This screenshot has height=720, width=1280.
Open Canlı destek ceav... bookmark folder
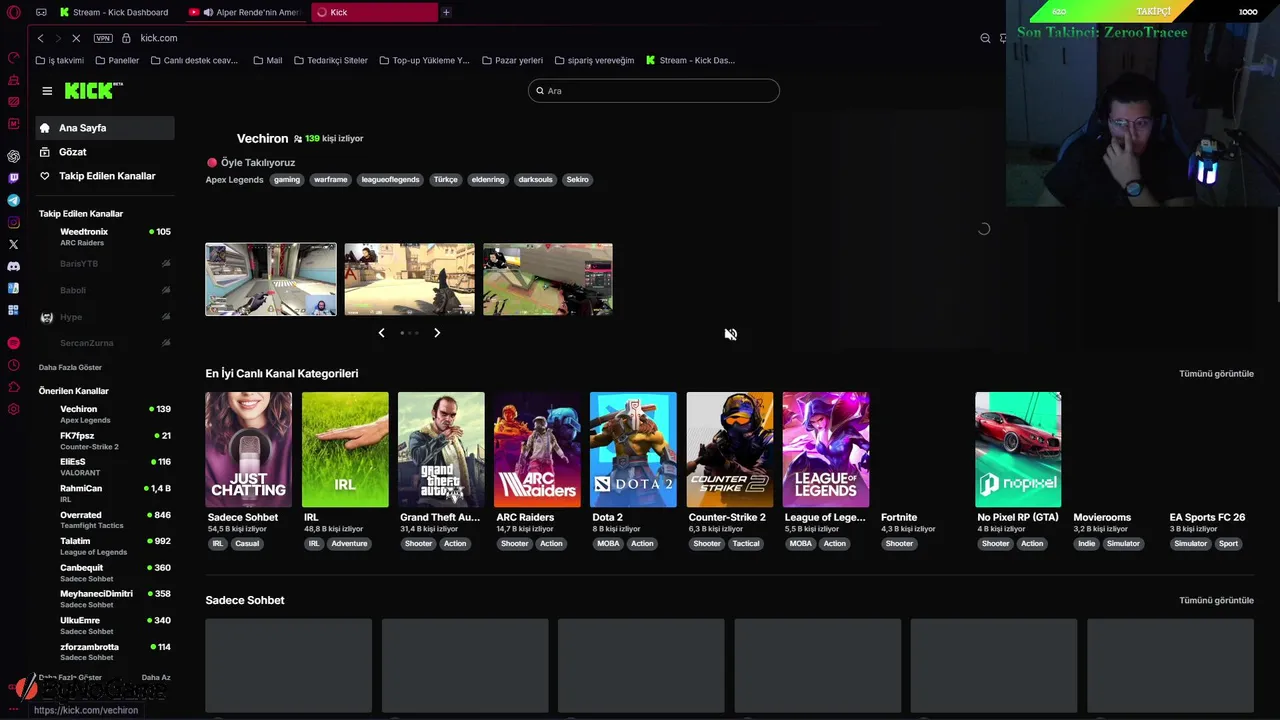(194, 60)
